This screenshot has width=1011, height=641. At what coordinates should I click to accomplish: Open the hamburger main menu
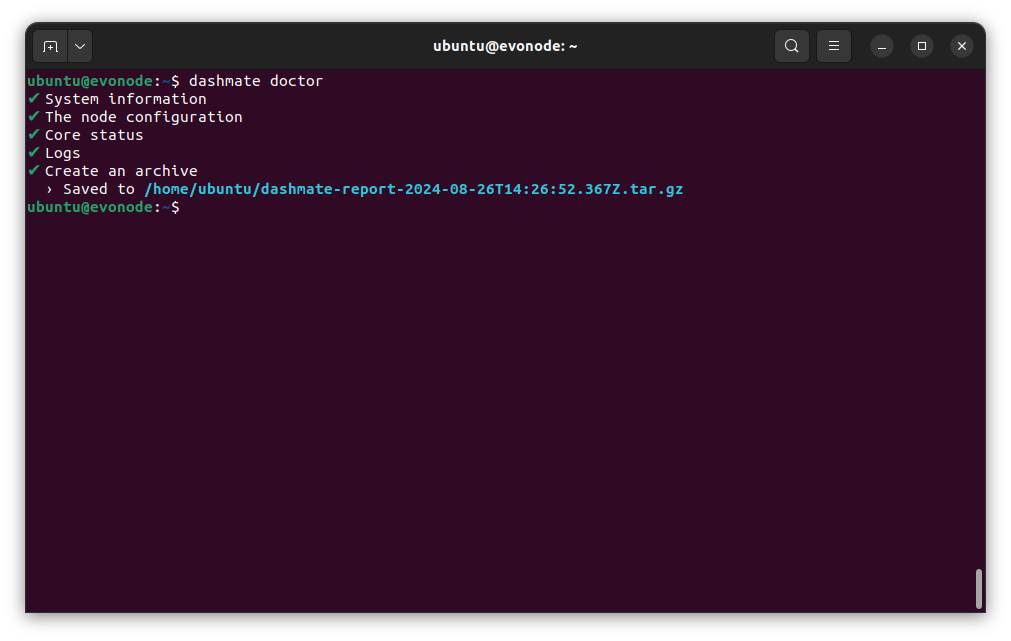[833, 46]
